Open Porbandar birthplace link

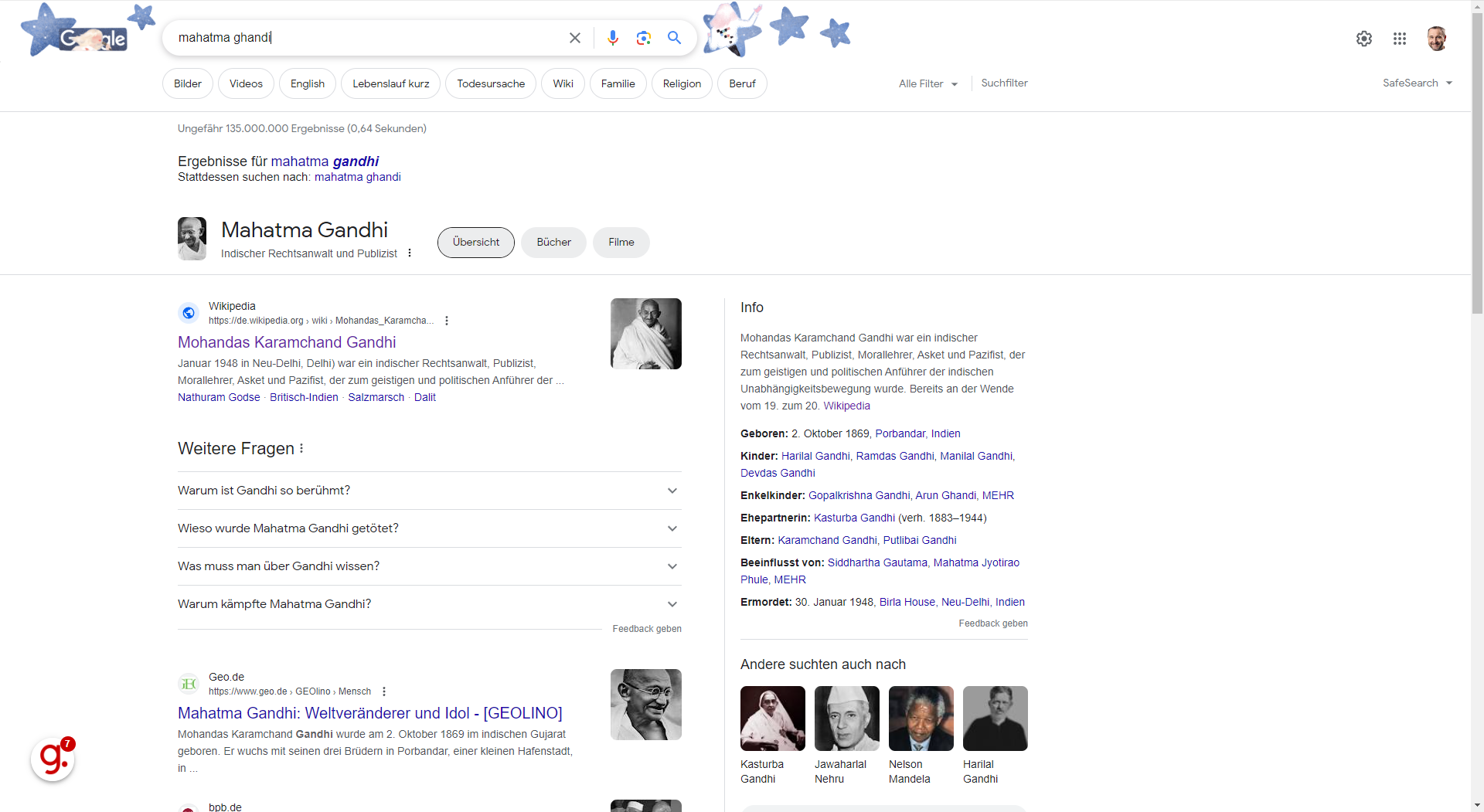pos(900,433)
